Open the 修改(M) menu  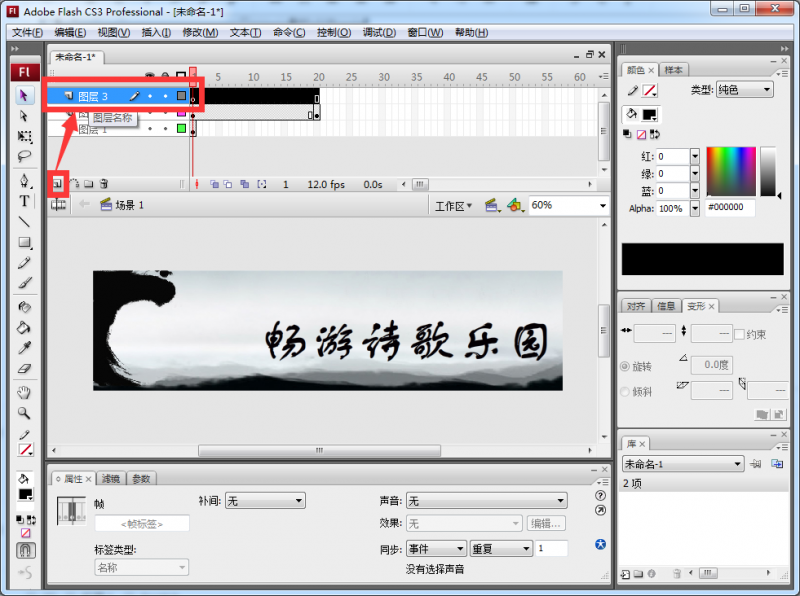[201, 33]
